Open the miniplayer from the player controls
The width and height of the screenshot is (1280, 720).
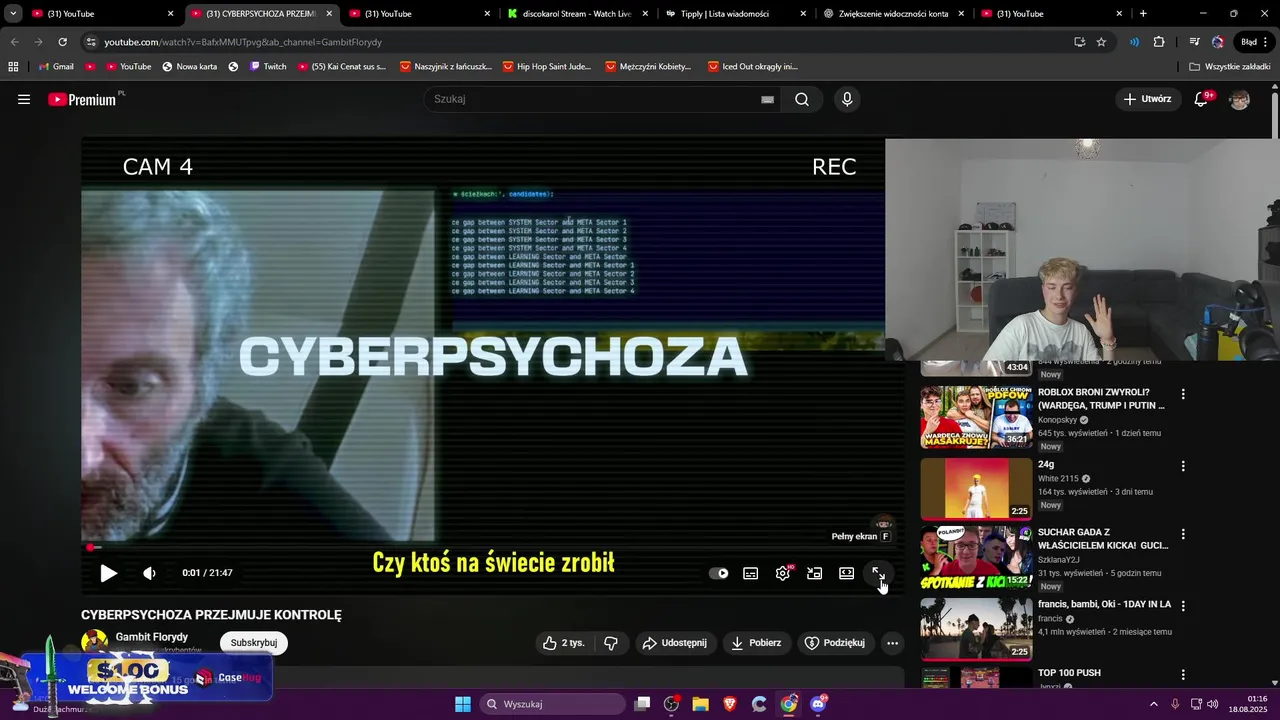[x=815, y=573]
